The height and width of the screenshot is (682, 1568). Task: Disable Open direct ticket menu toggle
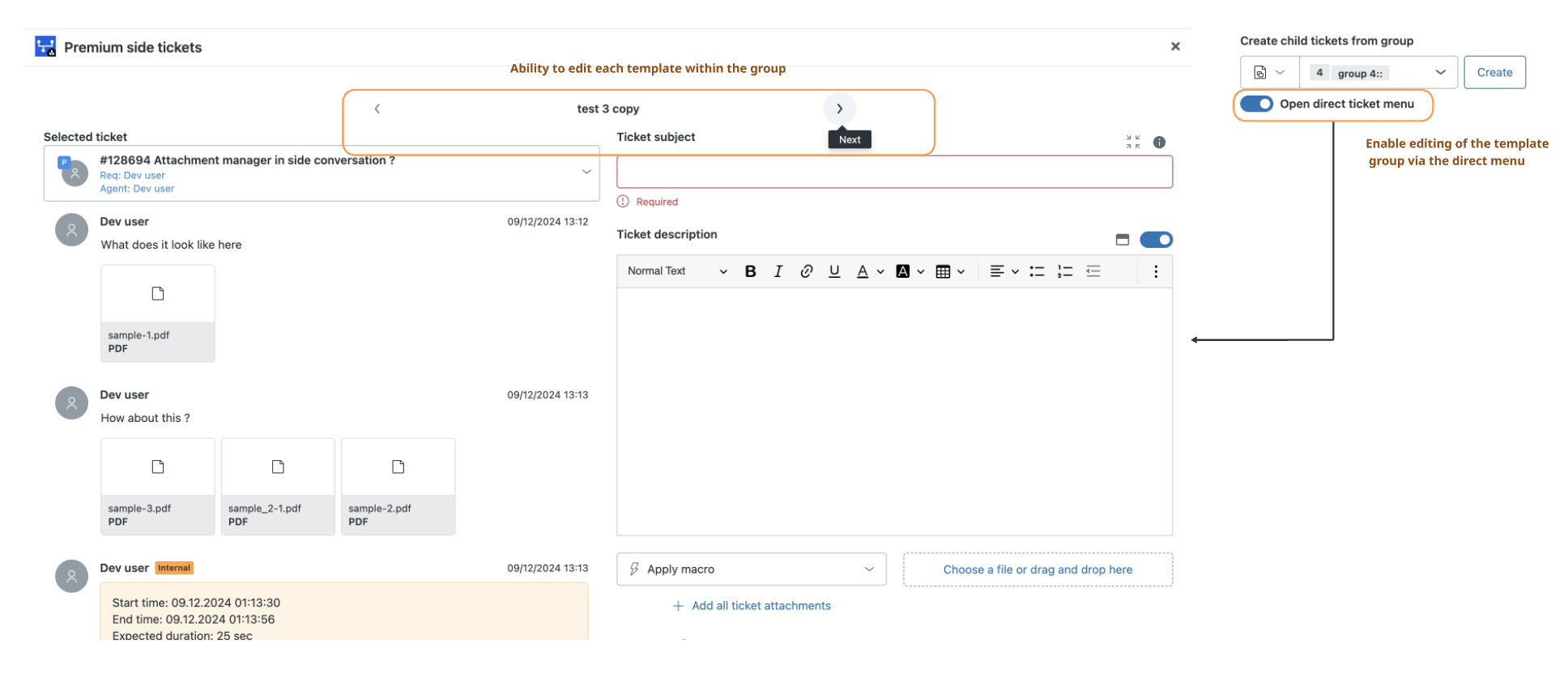tap(1256, 104)
